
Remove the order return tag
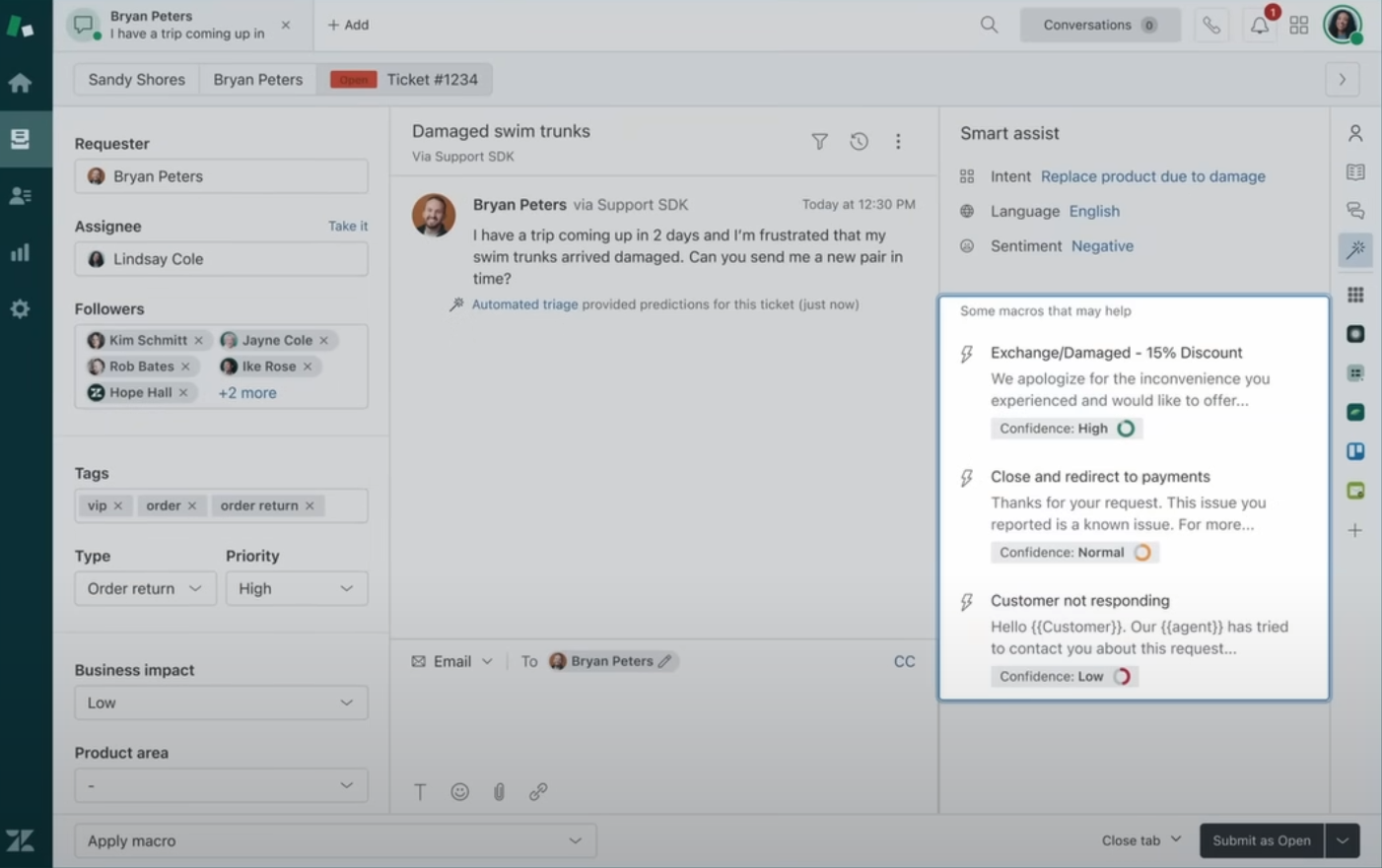310,504
